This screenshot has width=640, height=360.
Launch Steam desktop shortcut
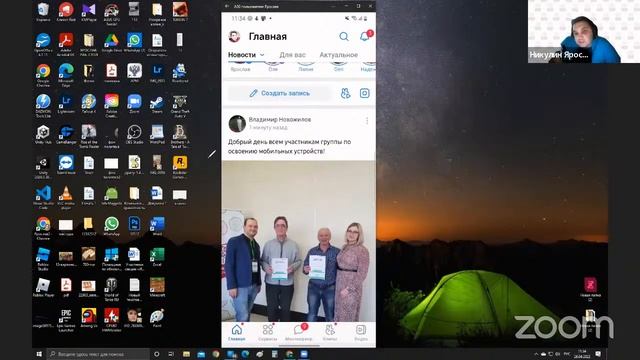(157, 104)
